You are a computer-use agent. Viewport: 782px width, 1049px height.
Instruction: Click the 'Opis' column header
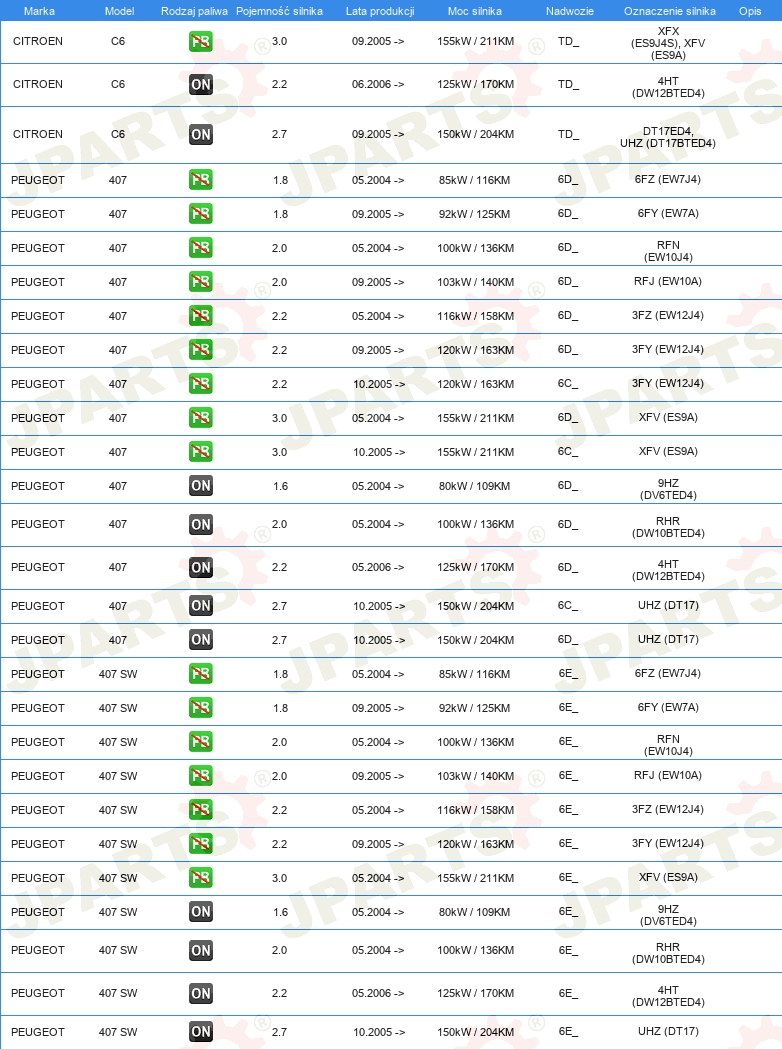pos(750,11)
